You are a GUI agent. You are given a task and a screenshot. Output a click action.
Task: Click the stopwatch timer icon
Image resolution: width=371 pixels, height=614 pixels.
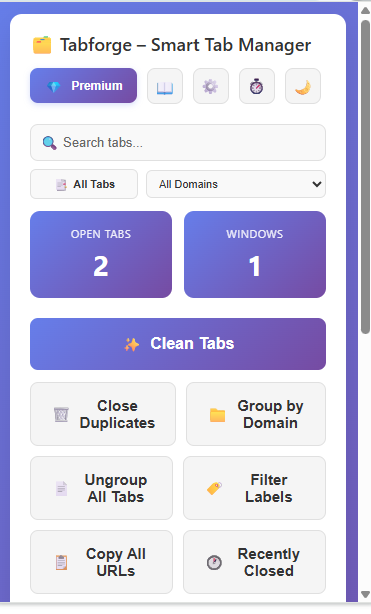257,86
